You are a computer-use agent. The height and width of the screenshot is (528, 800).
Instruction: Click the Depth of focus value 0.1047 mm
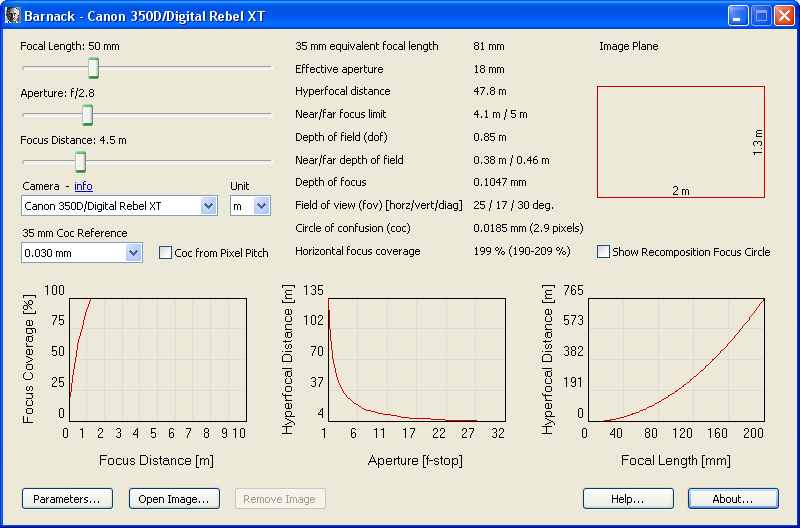(500, 182)
